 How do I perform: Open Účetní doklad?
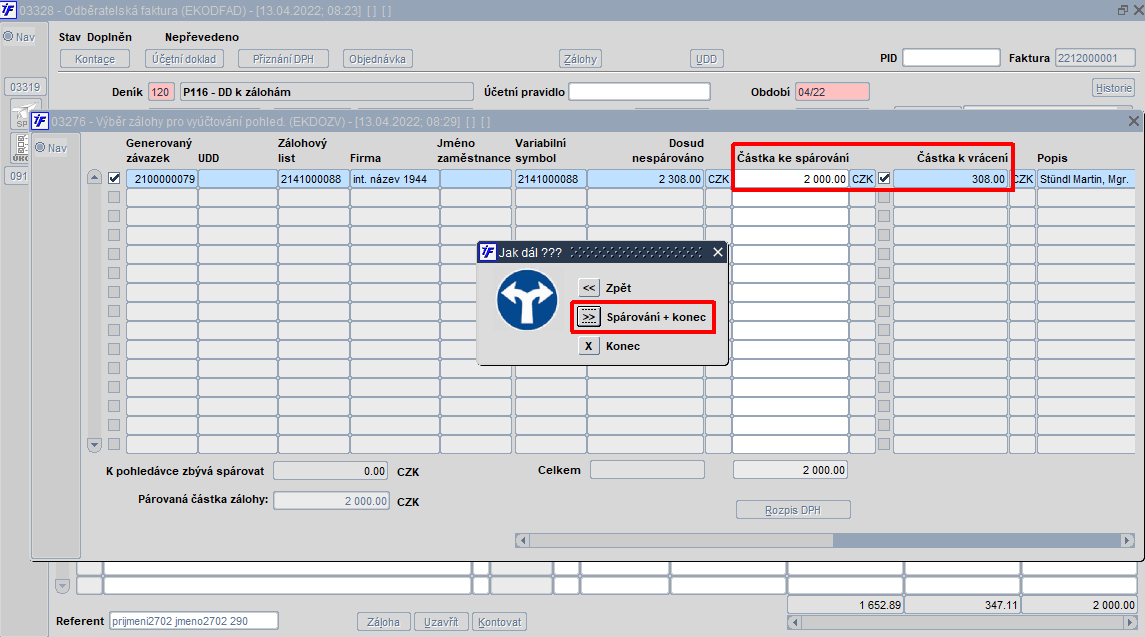pos(184,59)
